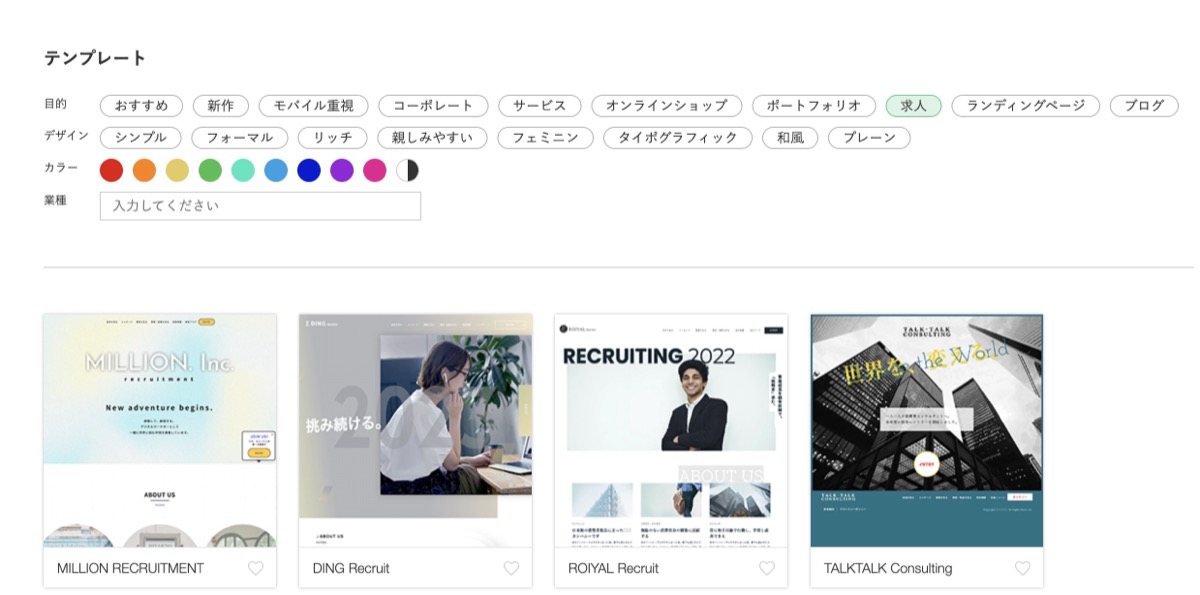Click heart icon on ROIYAL Recruit

click(x=767, y=568)
